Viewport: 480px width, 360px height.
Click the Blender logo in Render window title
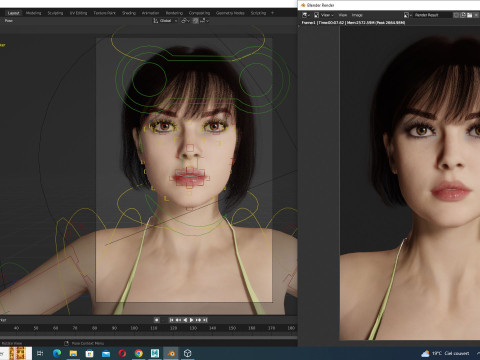tap(303, 5)
